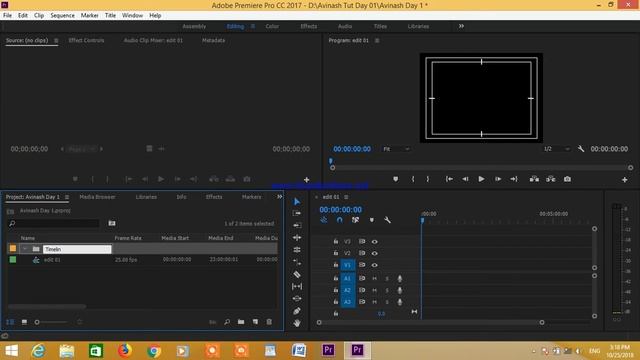Go to Out point in Program monitor
Image resolution: width=640 pixels, height=360 pixels.
click(x=514, y=179)
